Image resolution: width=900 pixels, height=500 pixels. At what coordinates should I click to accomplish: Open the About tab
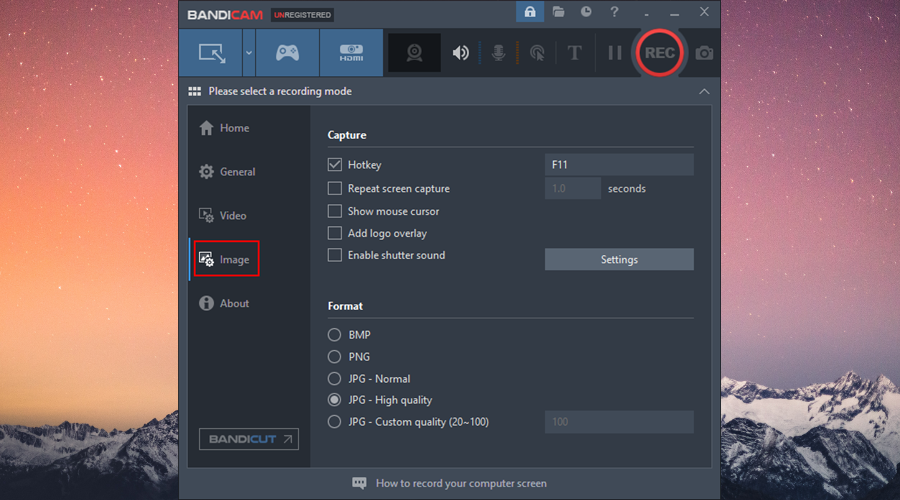pos(224,303)
